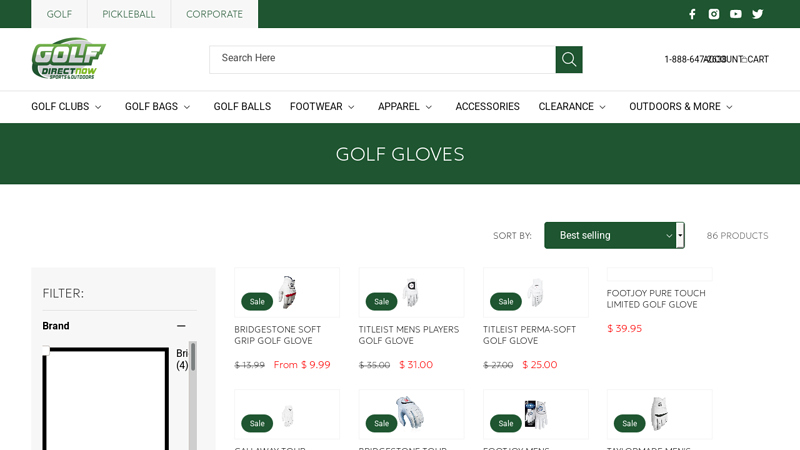Open FootJoy Pure Touch Limited Golf Glove
This screenshot has height=450, width=800.
(656, 299)
